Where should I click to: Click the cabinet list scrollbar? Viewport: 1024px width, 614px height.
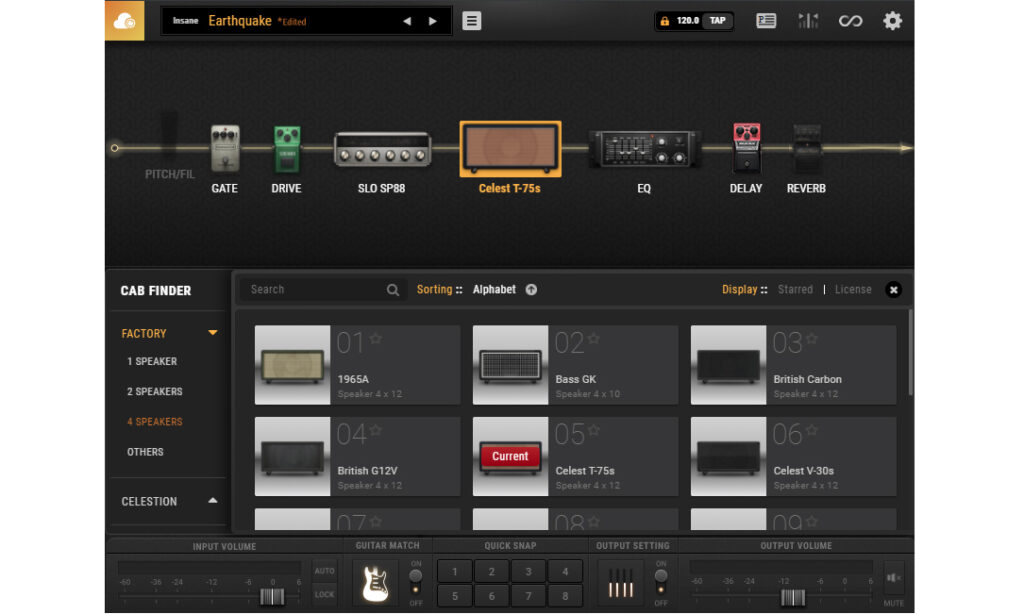[910, 353]
